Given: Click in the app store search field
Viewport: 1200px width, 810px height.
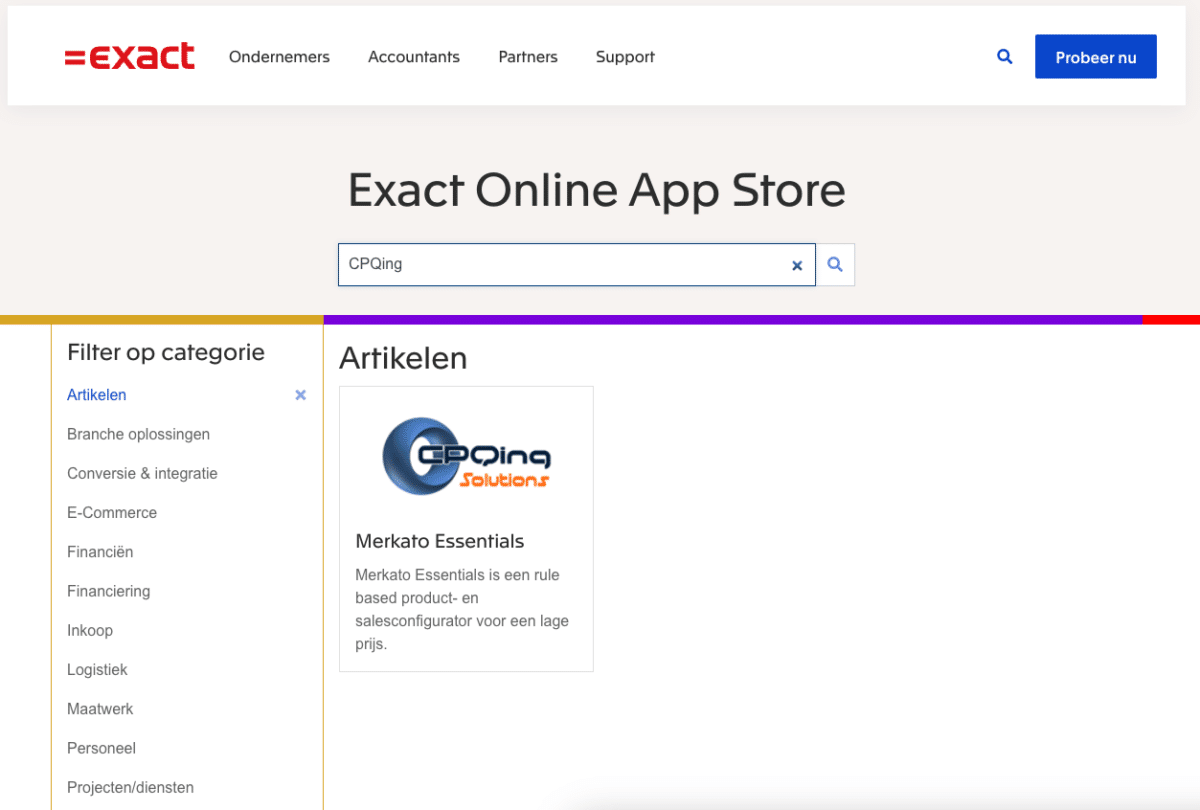Looking at the screenshot, I should coord(560,265).
